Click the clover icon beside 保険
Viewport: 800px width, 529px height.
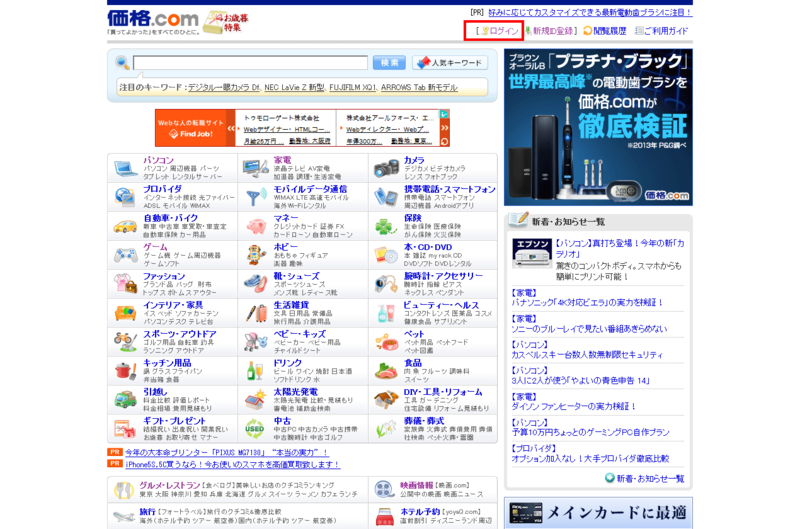pos(386,226)
